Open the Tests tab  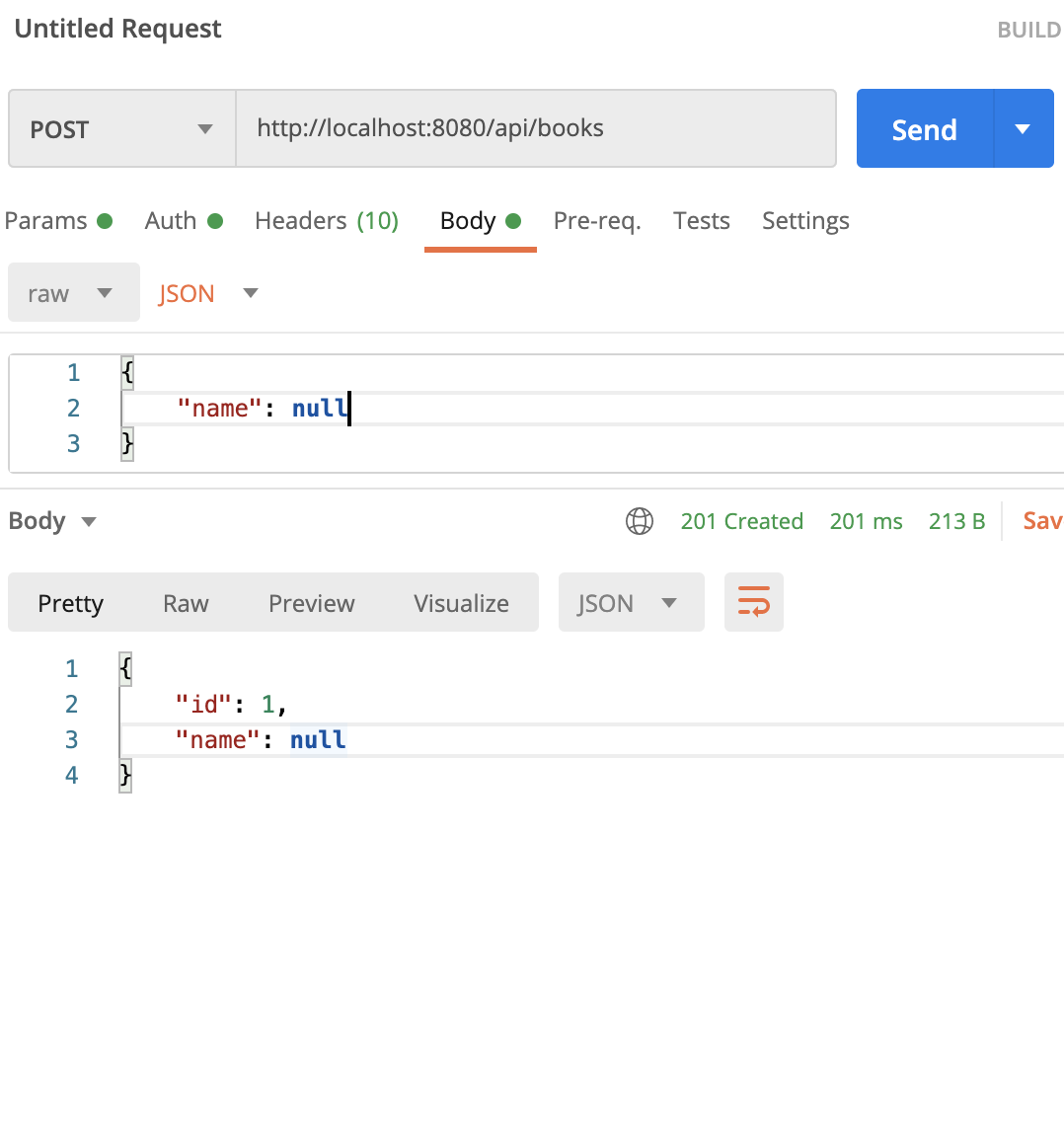click(702, 220)
